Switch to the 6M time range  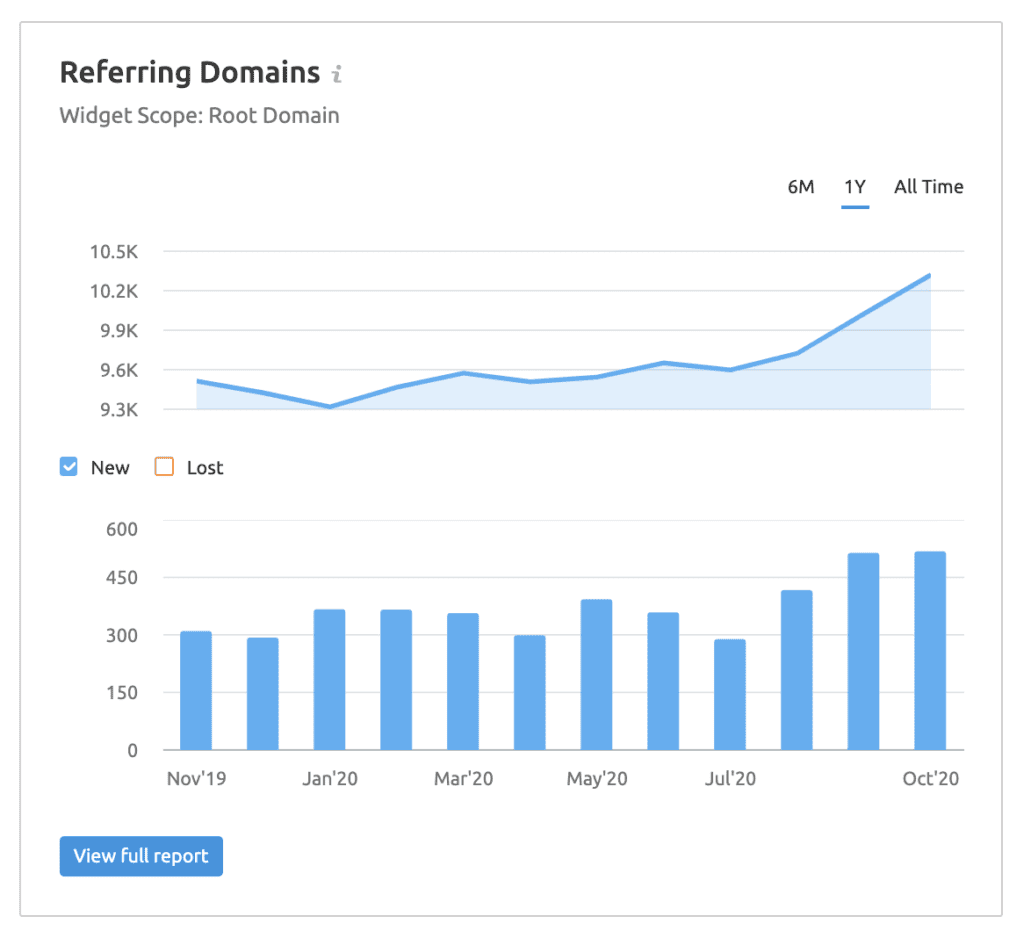point(801,187)
